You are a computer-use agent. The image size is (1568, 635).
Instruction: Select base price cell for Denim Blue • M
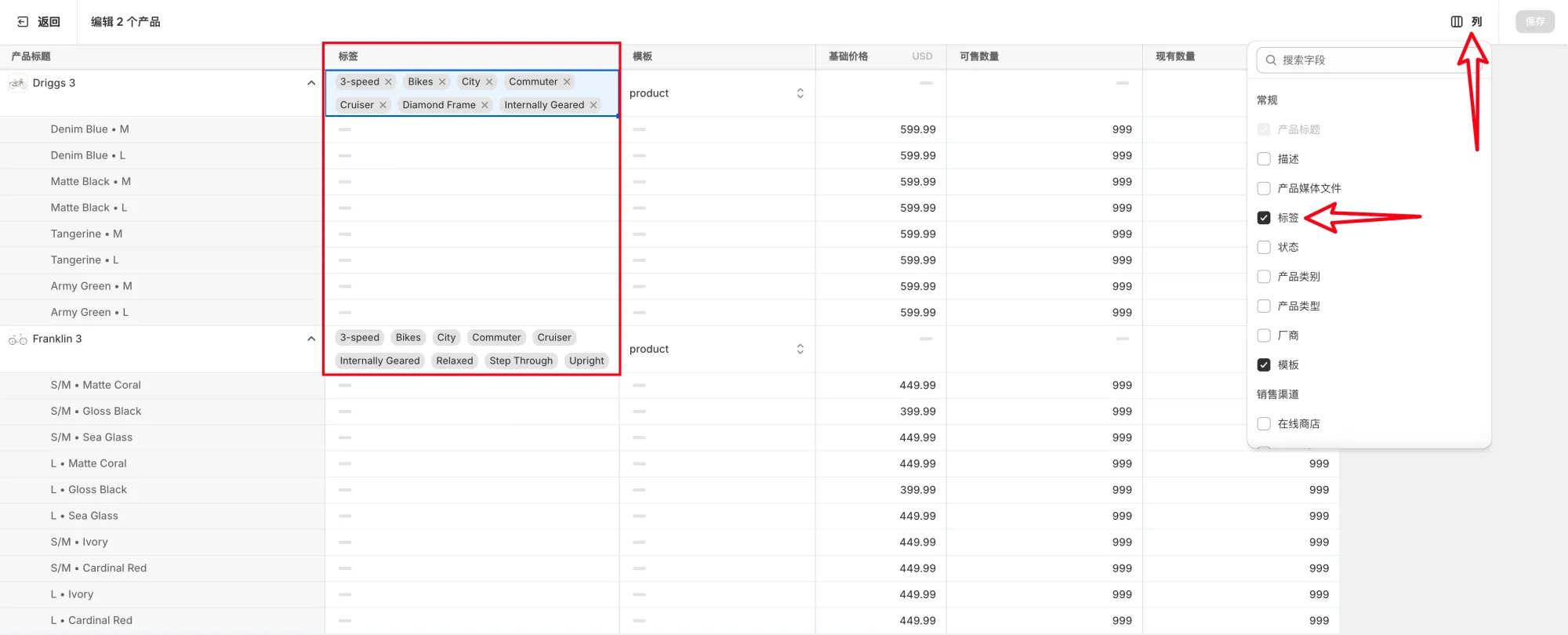[x=880, y=129]
